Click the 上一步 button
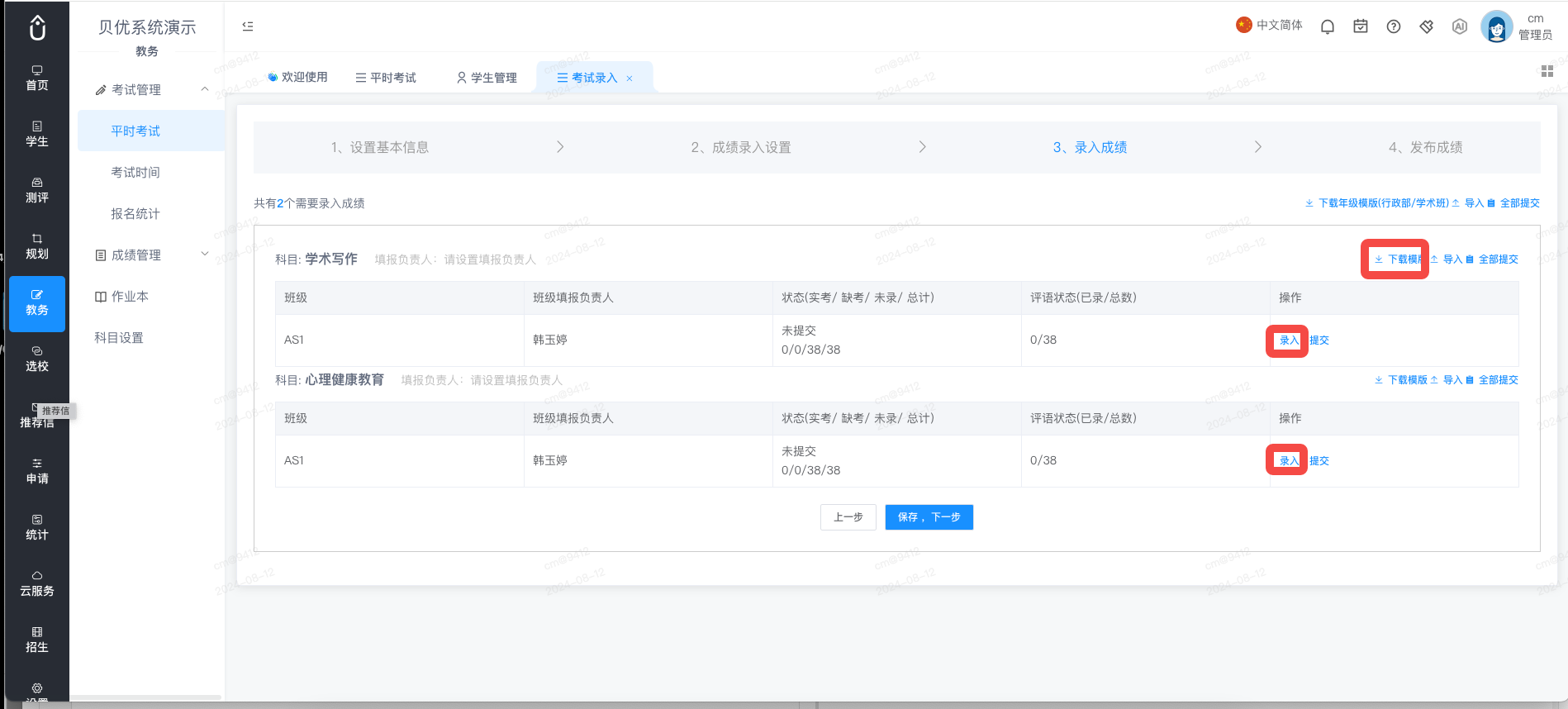The height and width of the screenshot is (709, 1568). (848, 517)
